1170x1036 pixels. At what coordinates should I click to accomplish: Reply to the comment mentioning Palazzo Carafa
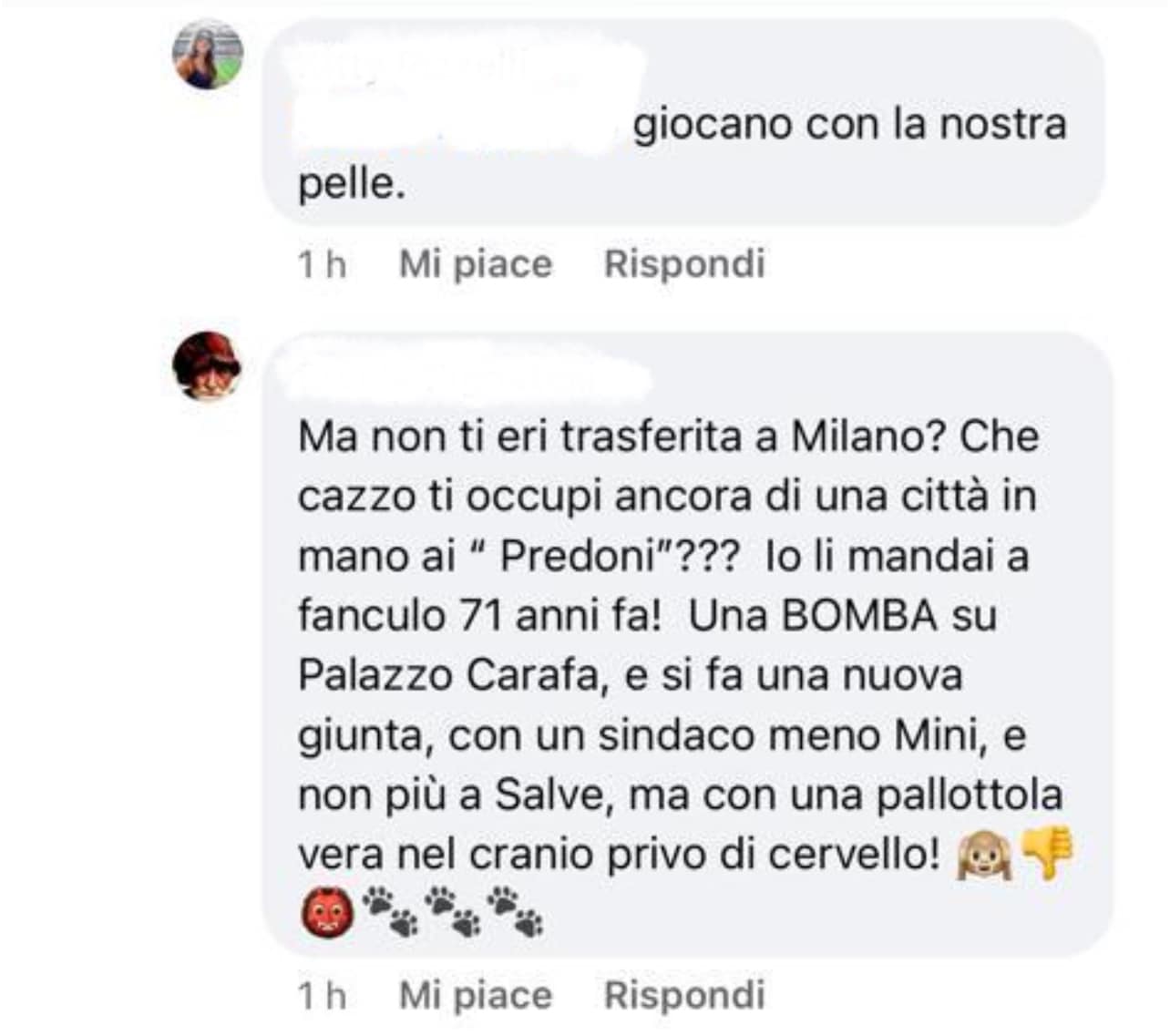684,995
